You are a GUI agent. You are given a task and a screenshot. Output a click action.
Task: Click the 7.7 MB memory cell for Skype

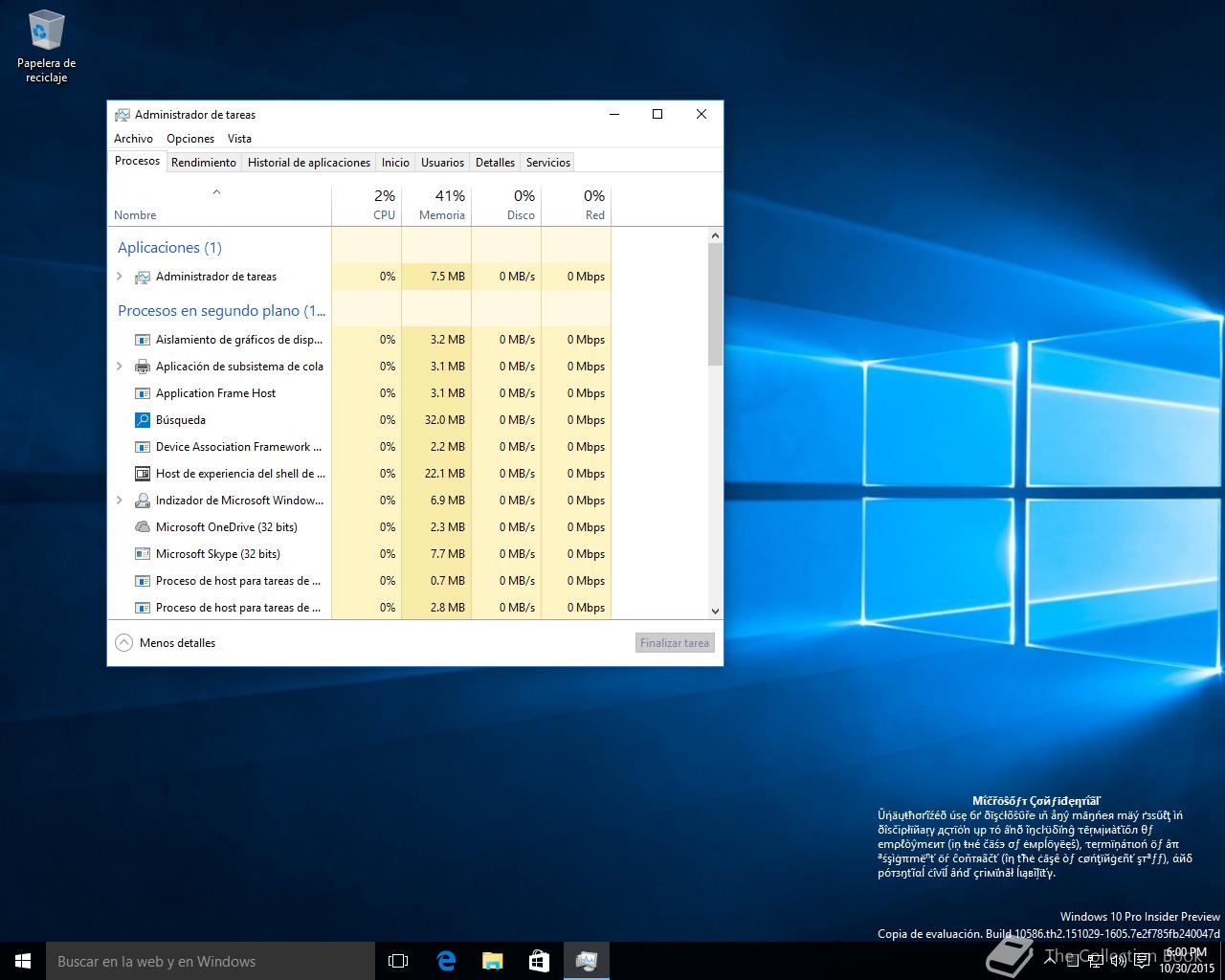tap(436, 554)
